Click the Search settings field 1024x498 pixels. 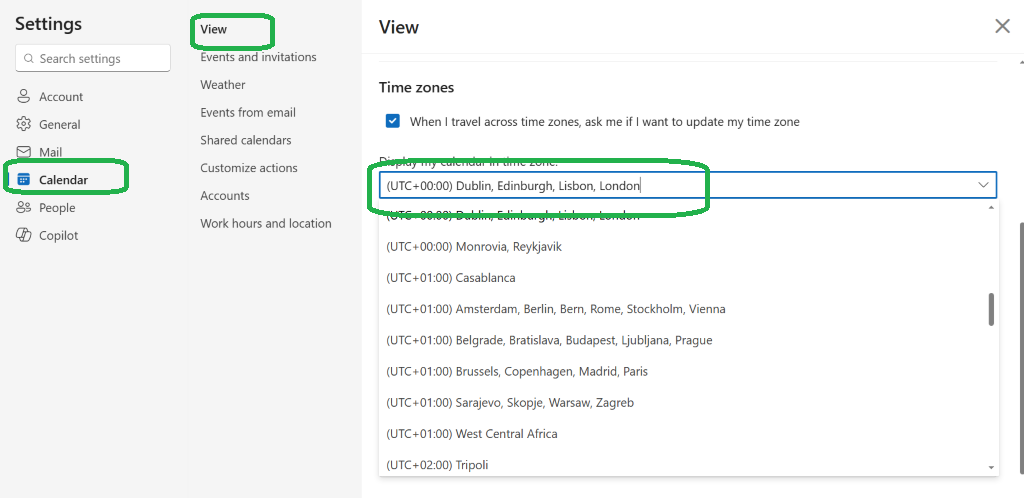(93, 59)
